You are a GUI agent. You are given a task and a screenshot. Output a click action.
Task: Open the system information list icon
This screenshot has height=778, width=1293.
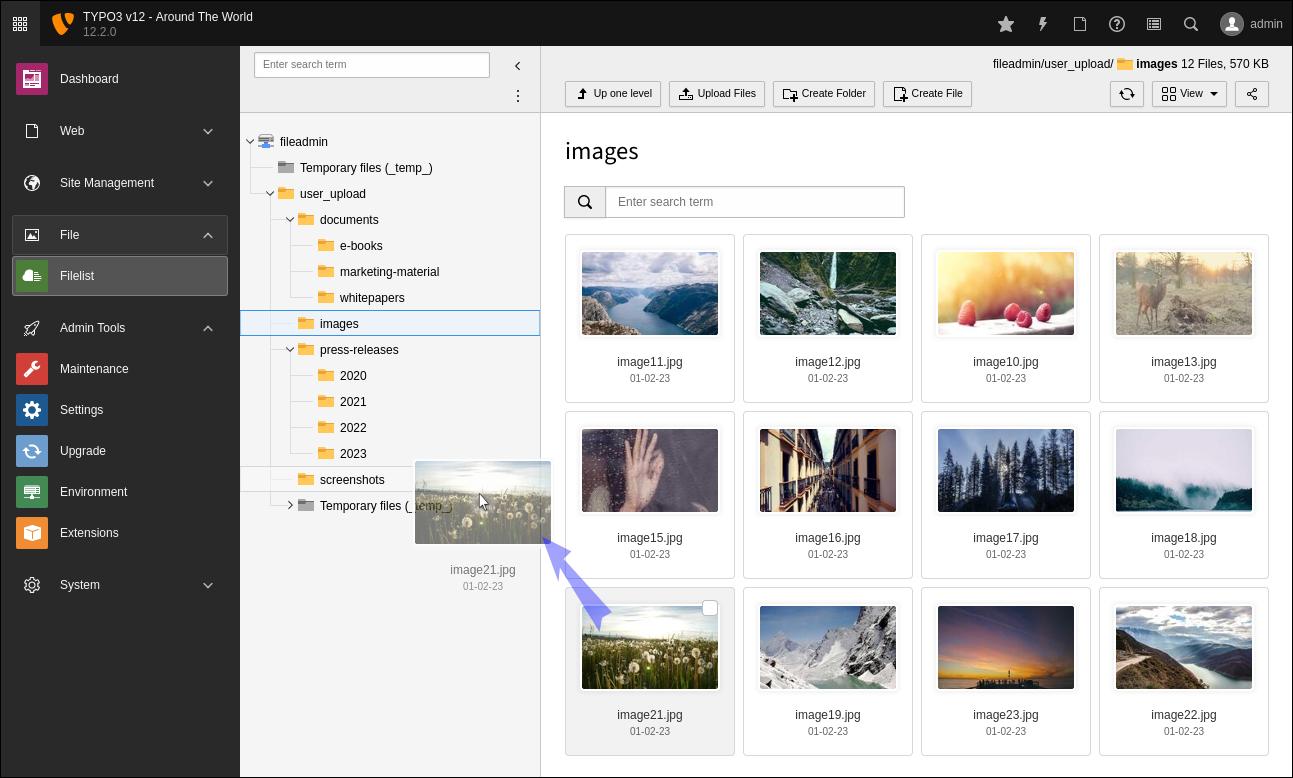coord(1153,23)
